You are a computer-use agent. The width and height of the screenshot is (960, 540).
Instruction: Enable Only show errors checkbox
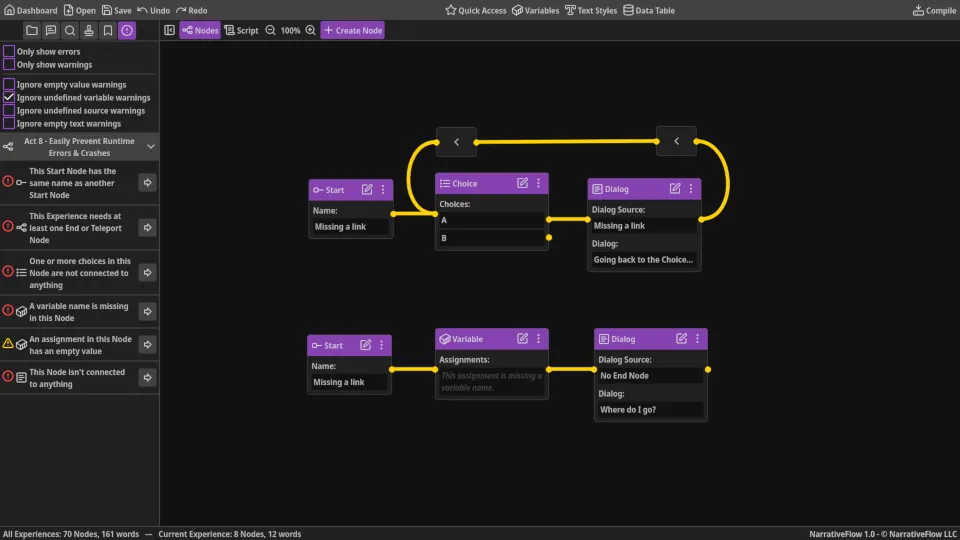pyautogui.click(x=9, y=51)
